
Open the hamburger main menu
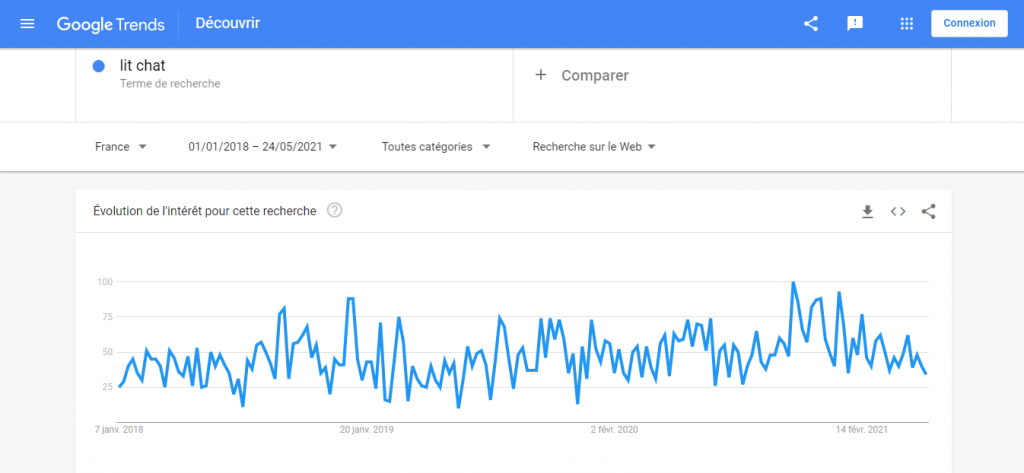(x=27, y=23)
